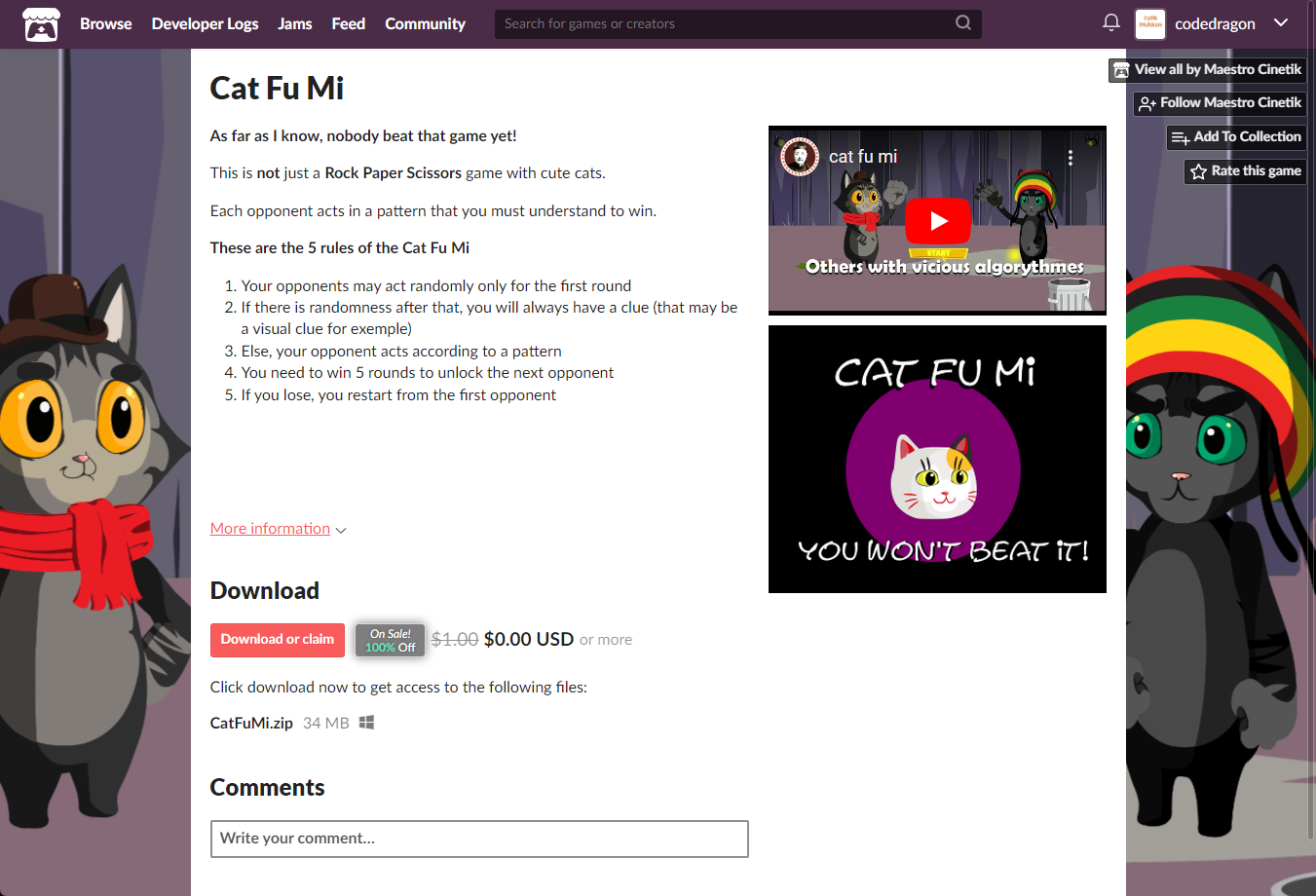
Task: Follow Maestro Cinetik
Action: point(1221,103)
